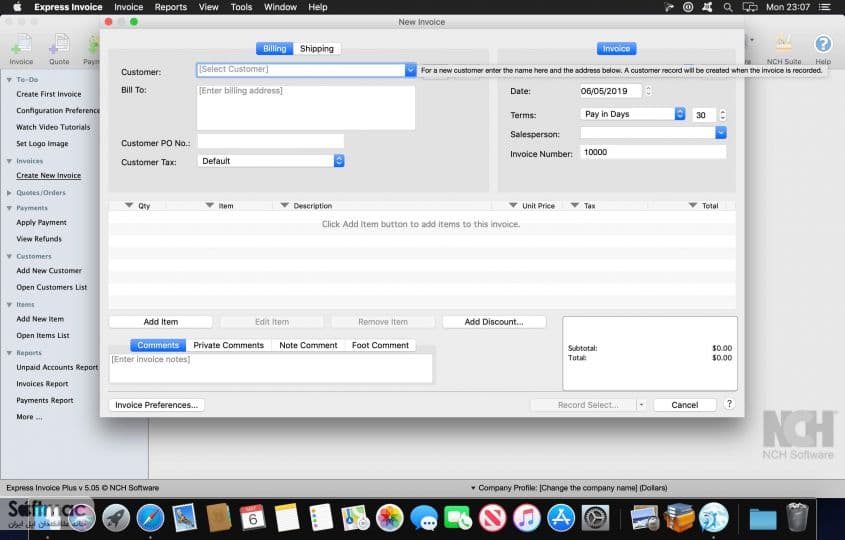Click the Add Item button

[161, 322]
